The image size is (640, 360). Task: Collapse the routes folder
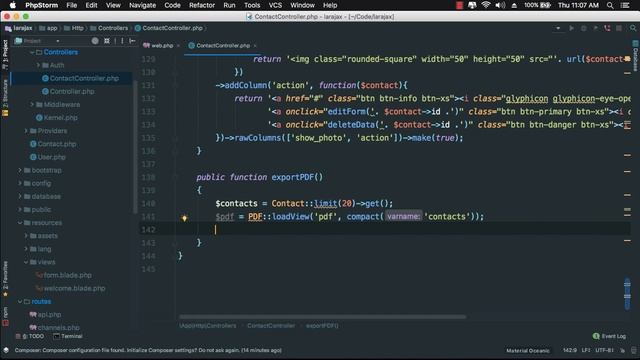point(20,302)
